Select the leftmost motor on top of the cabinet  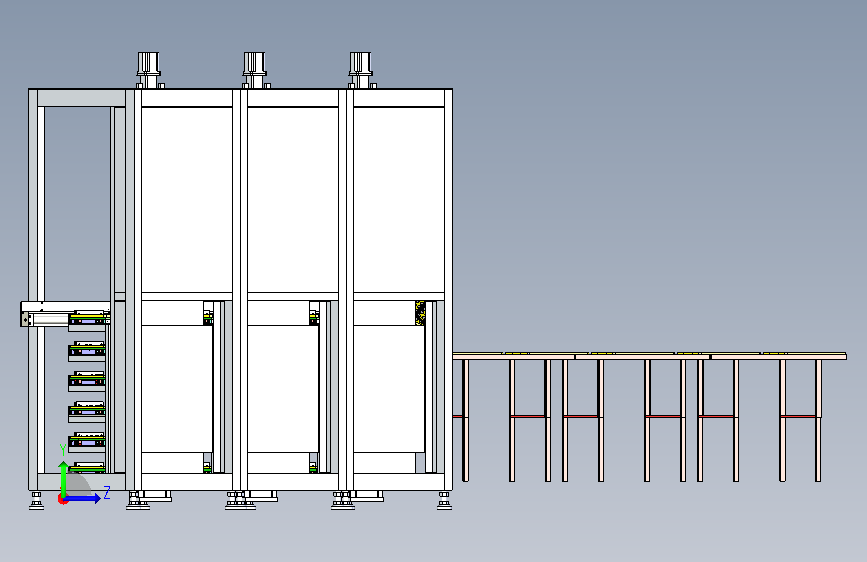(149, 70)
